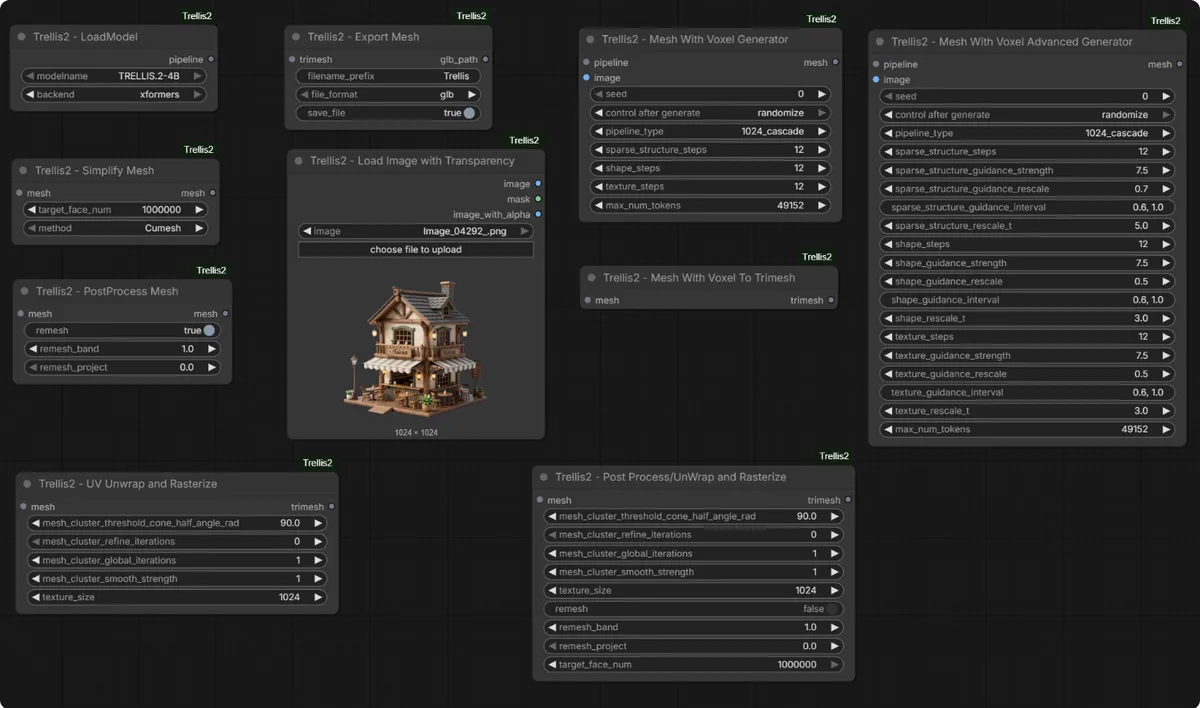Click the trimesh input socket on Export Mesh node
This screenshot has height=708, width=1200.
(x=292, y=60)
